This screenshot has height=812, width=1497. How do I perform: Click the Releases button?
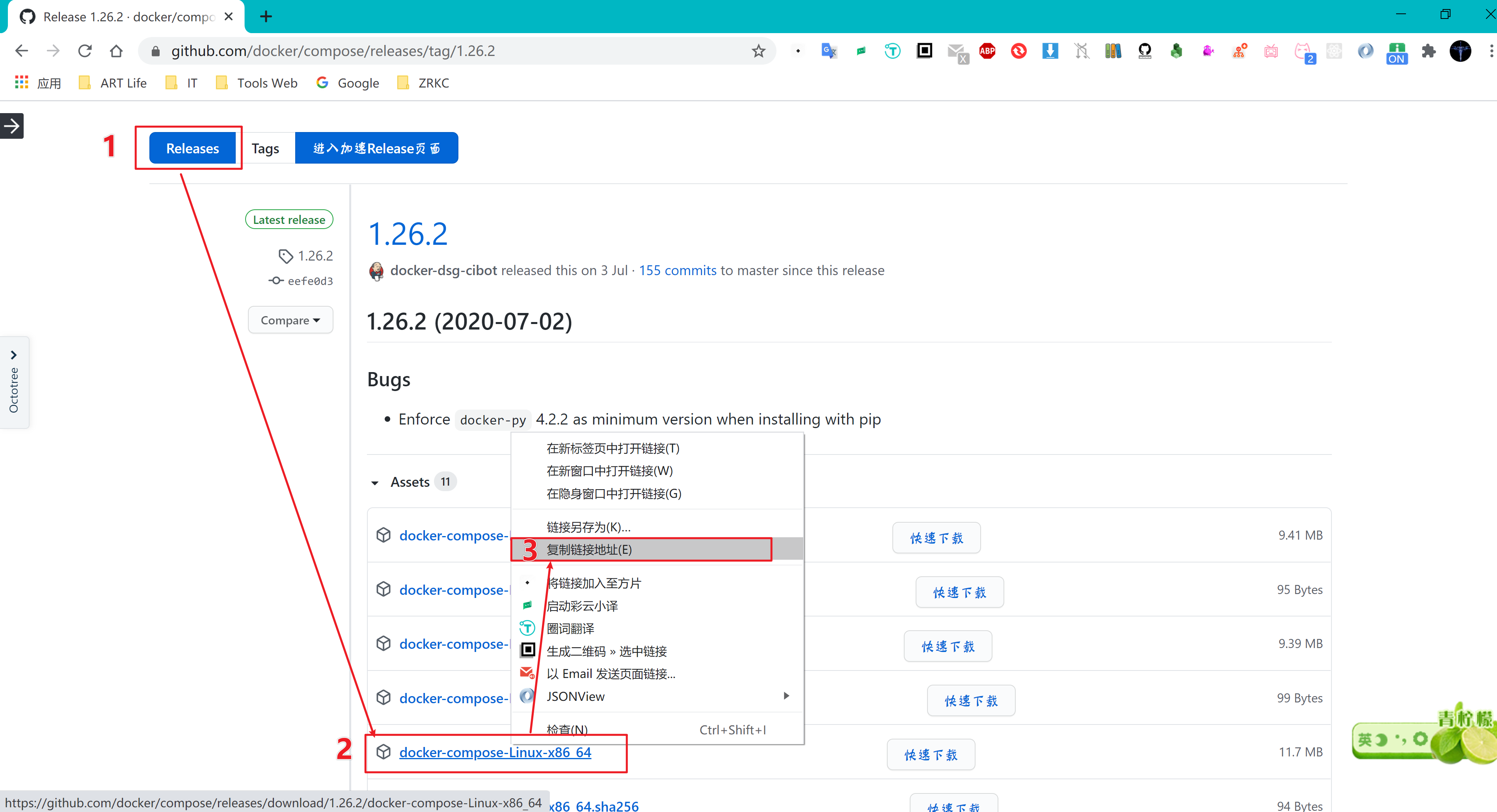192,149
